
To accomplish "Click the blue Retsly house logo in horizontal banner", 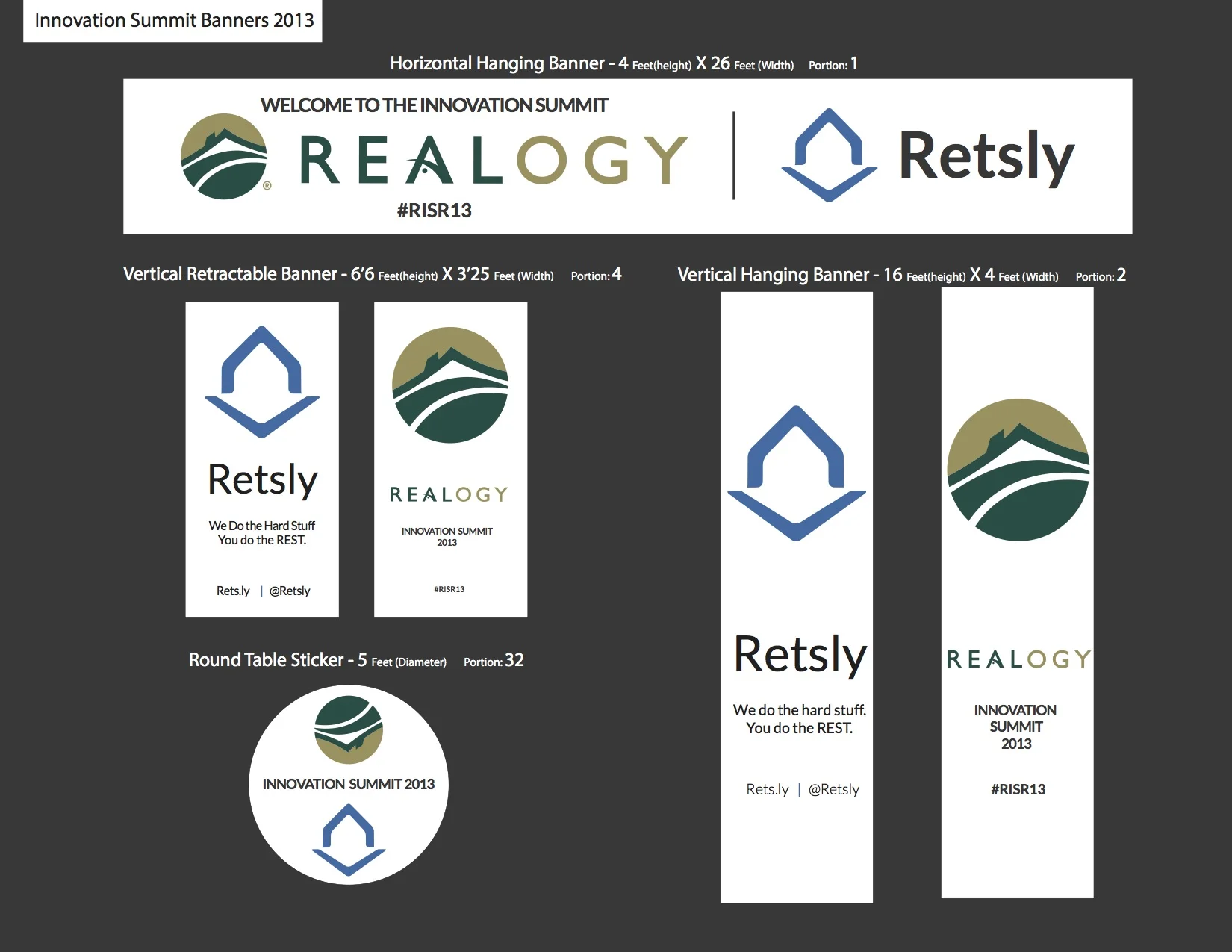I will [x=829, y=155].
